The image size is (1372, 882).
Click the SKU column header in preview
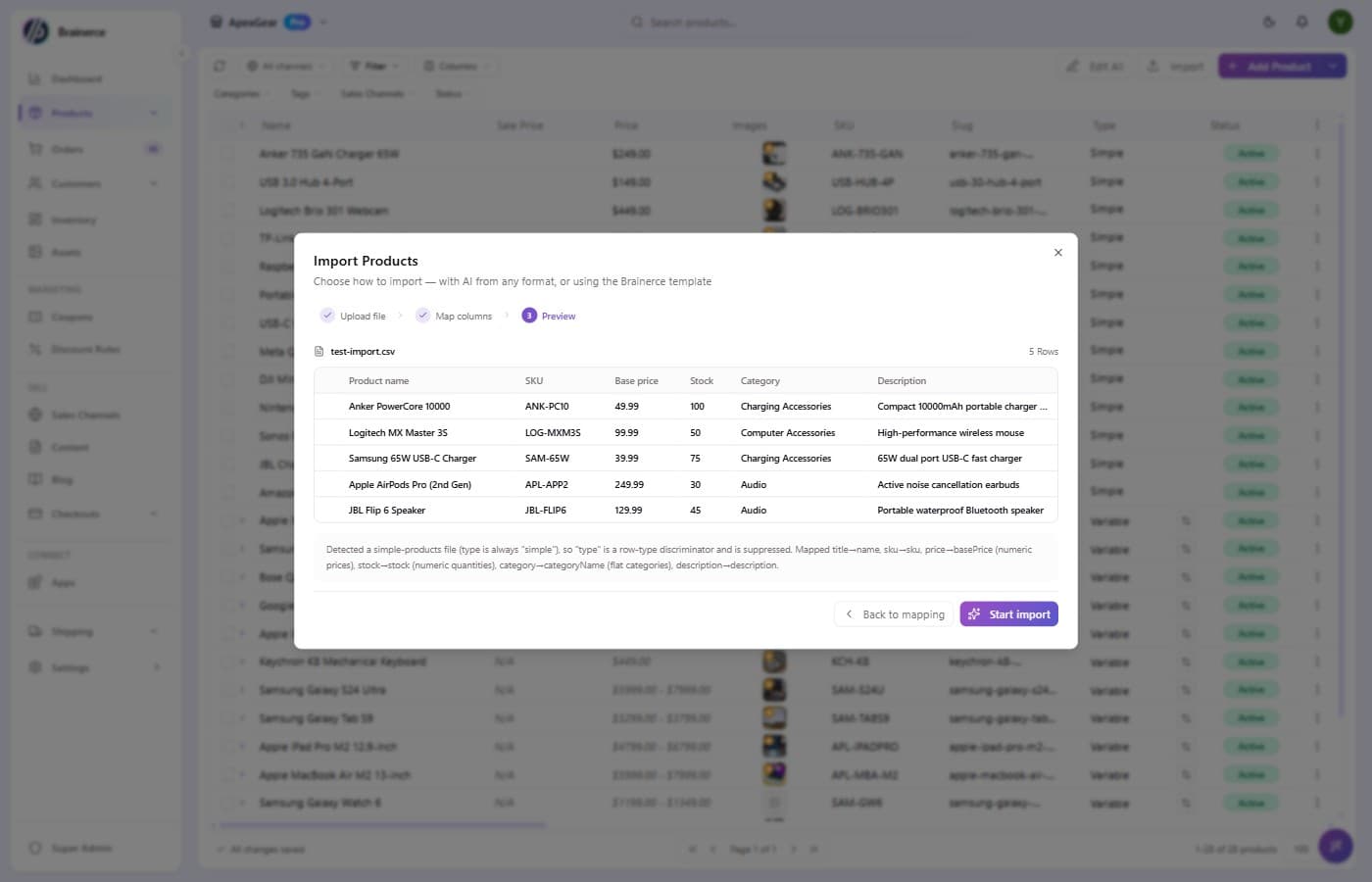534,381
